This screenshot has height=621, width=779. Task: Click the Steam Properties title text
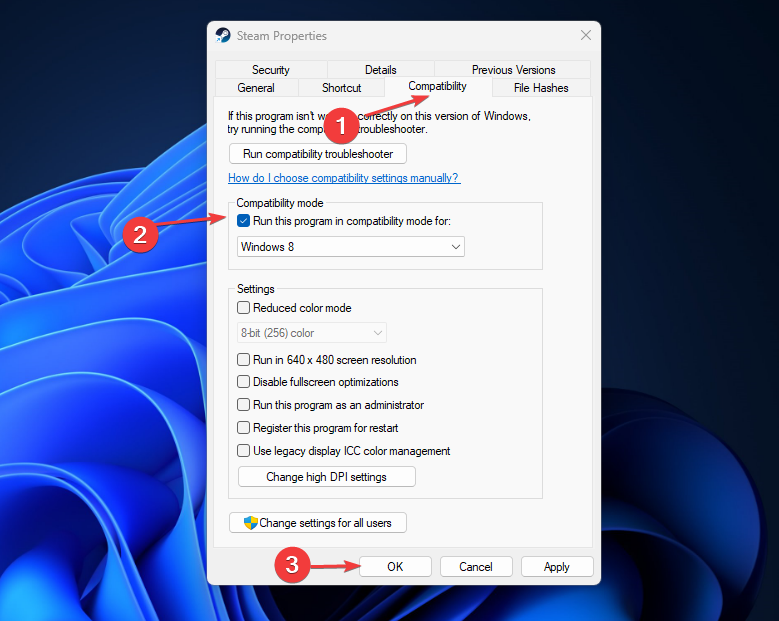pos(282,36)
